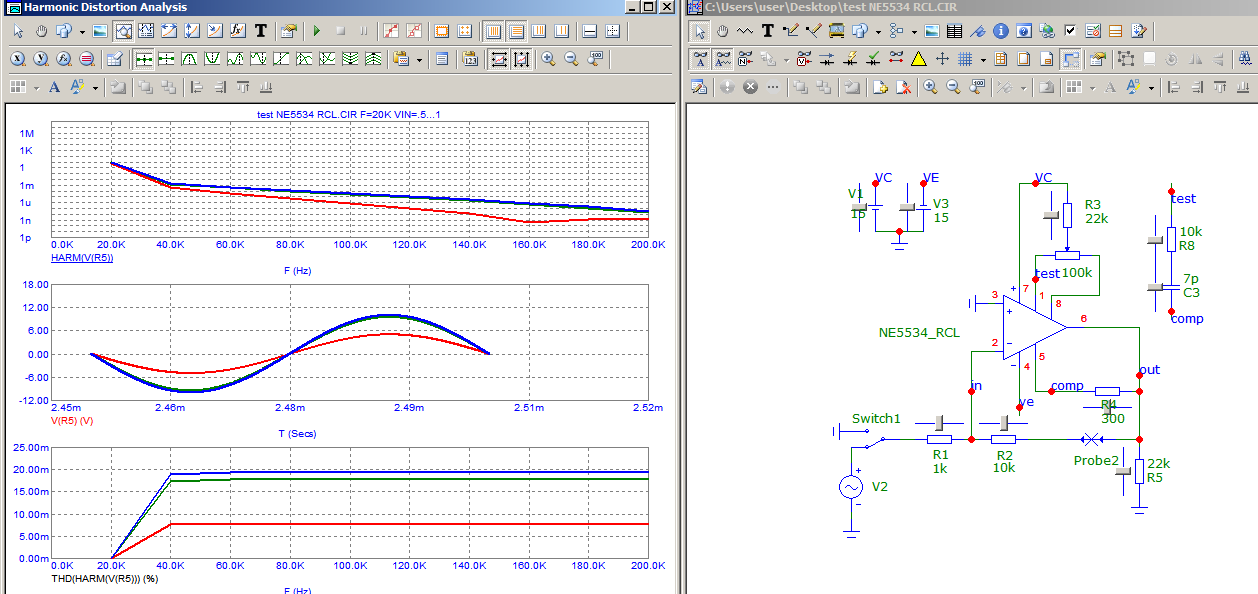Click font letter A icon in analysis bottom toolbar

54,87
